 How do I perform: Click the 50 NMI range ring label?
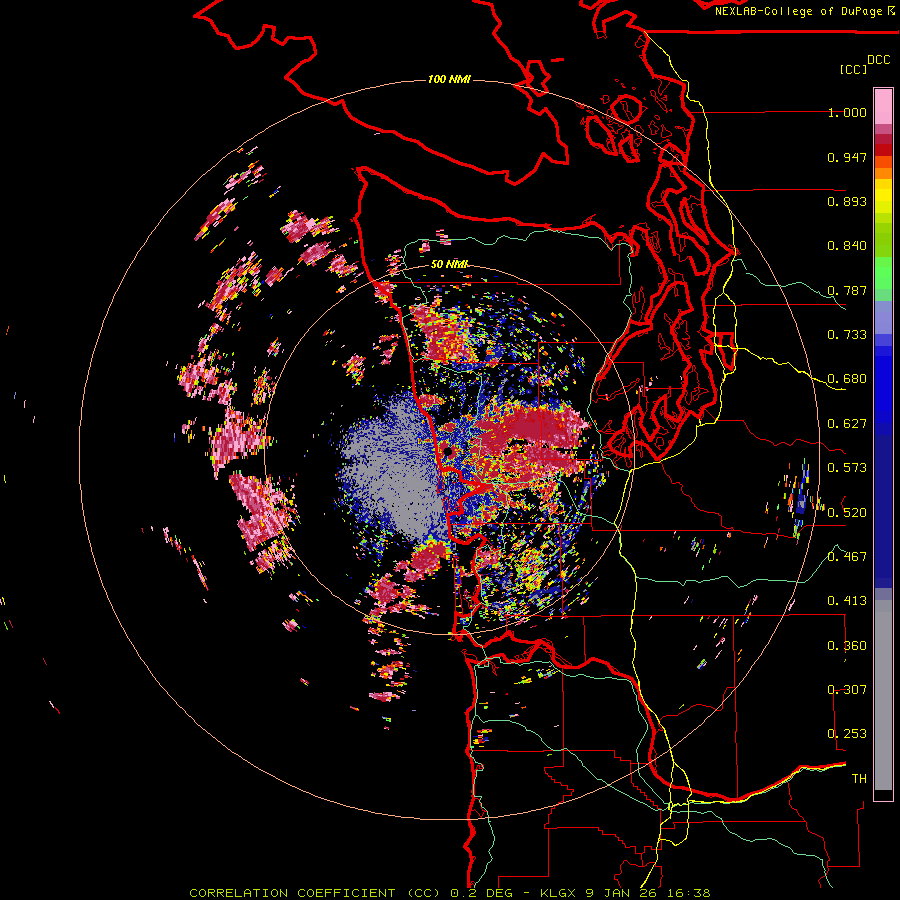(449, 264)
